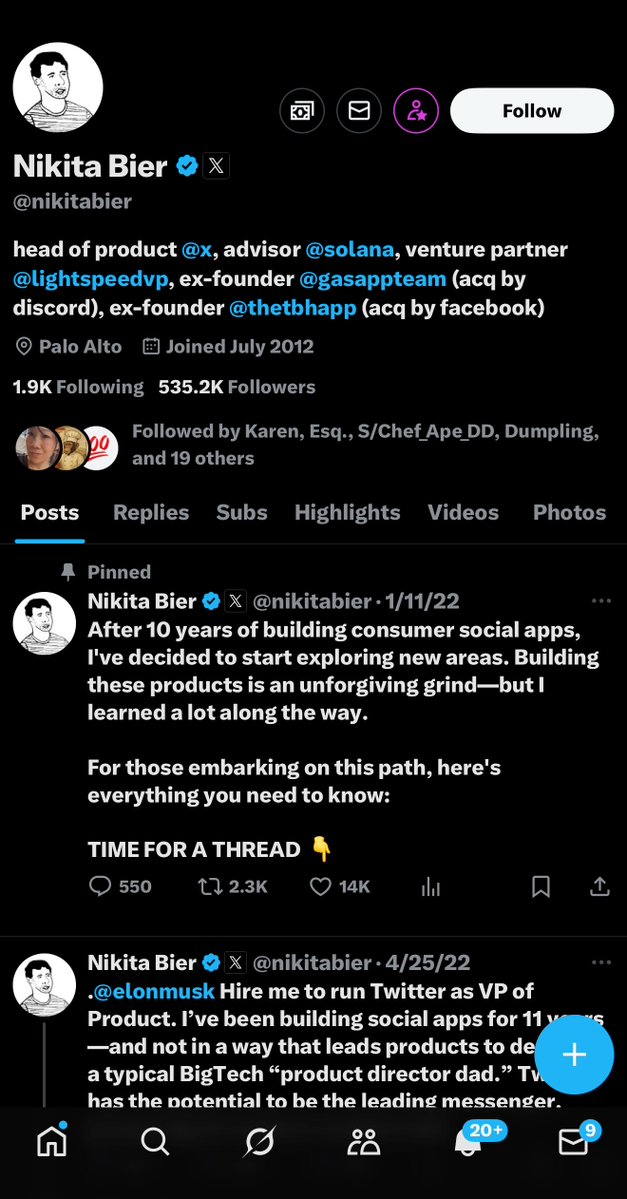Tap the money tip icon
This screenshot has height=1199, width=627.
tap(301, 111)
